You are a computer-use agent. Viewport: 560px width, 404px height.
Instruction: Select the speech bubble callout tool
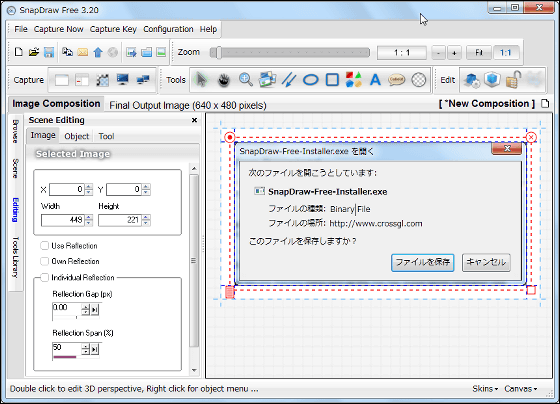[396, 80]
